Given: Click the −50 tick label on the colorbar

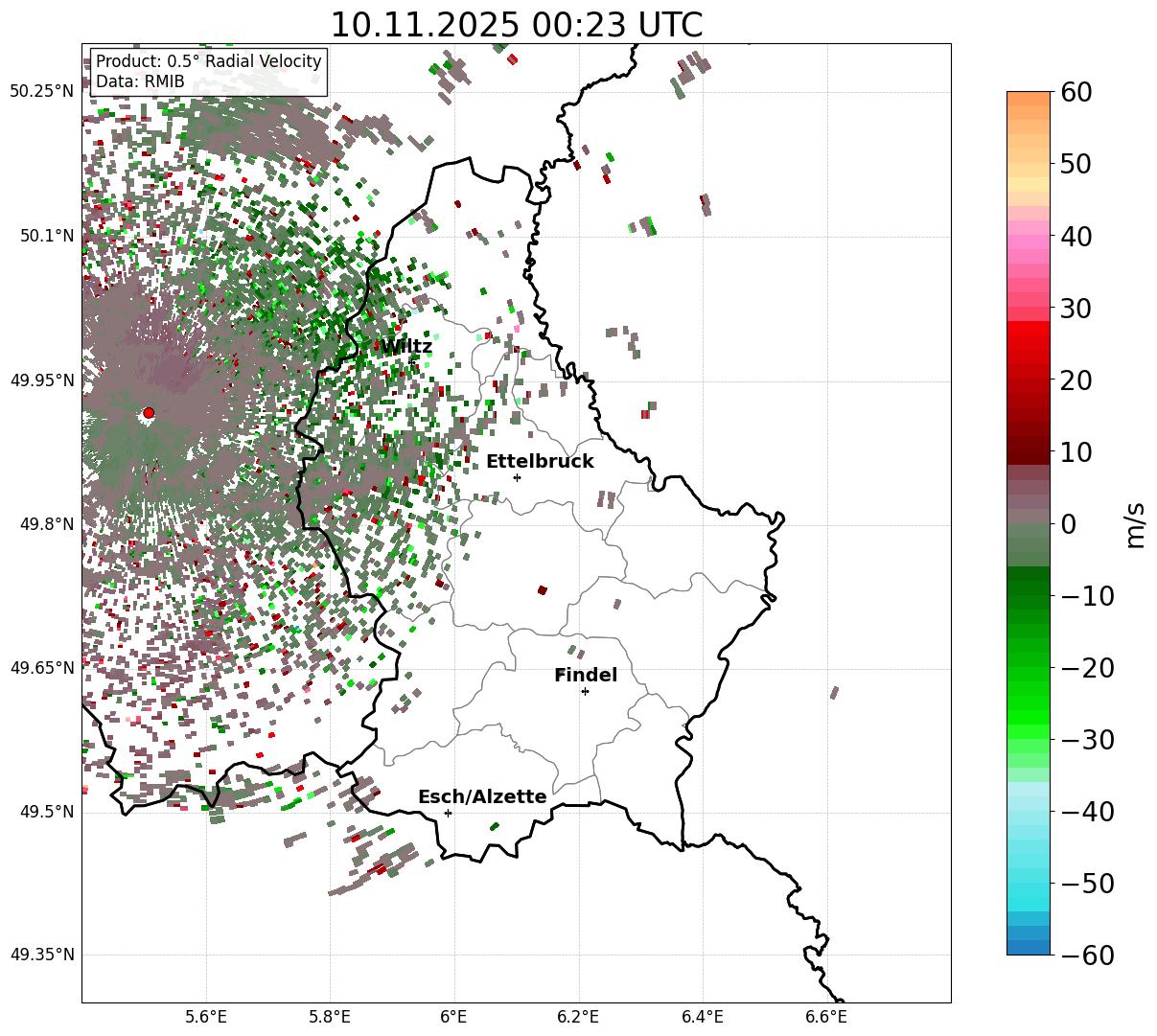Looking at the screenshot, I should [x=1087, y=883].
